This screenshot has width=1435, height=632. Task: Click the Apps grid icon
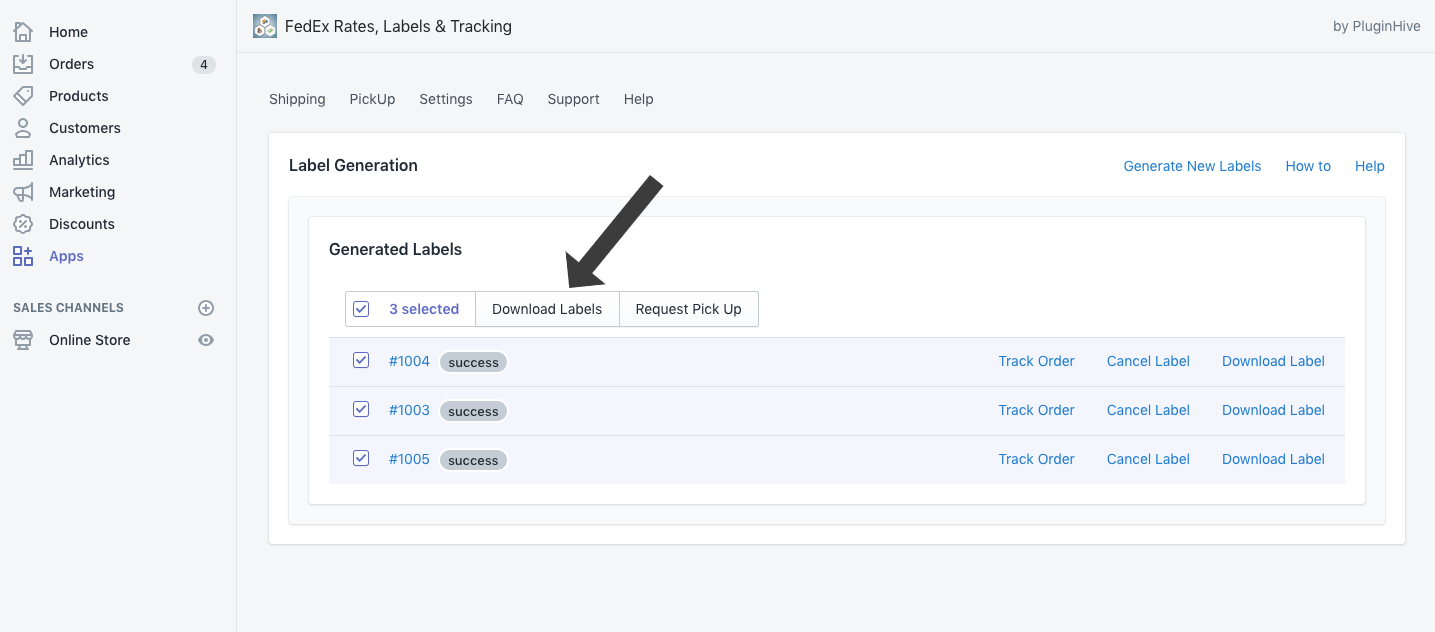23,256
